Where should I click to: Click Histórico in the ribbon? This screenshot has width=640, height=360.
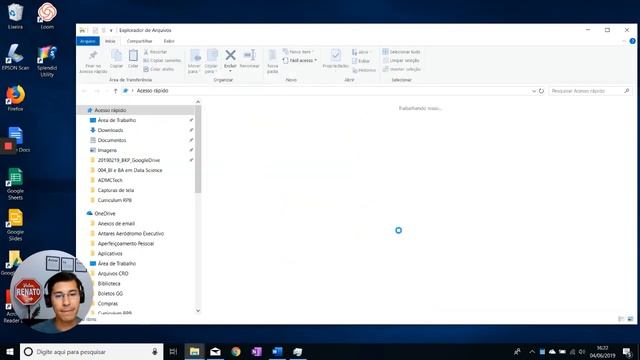click(x=364, y=70)
